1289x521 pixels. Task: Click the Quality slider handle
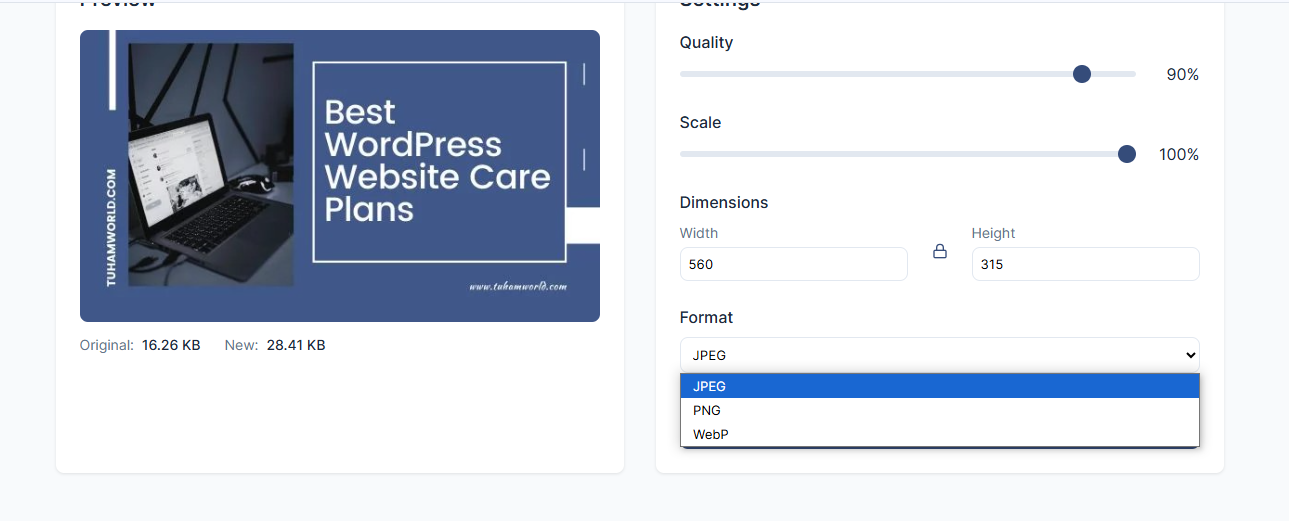(1081, 74)
